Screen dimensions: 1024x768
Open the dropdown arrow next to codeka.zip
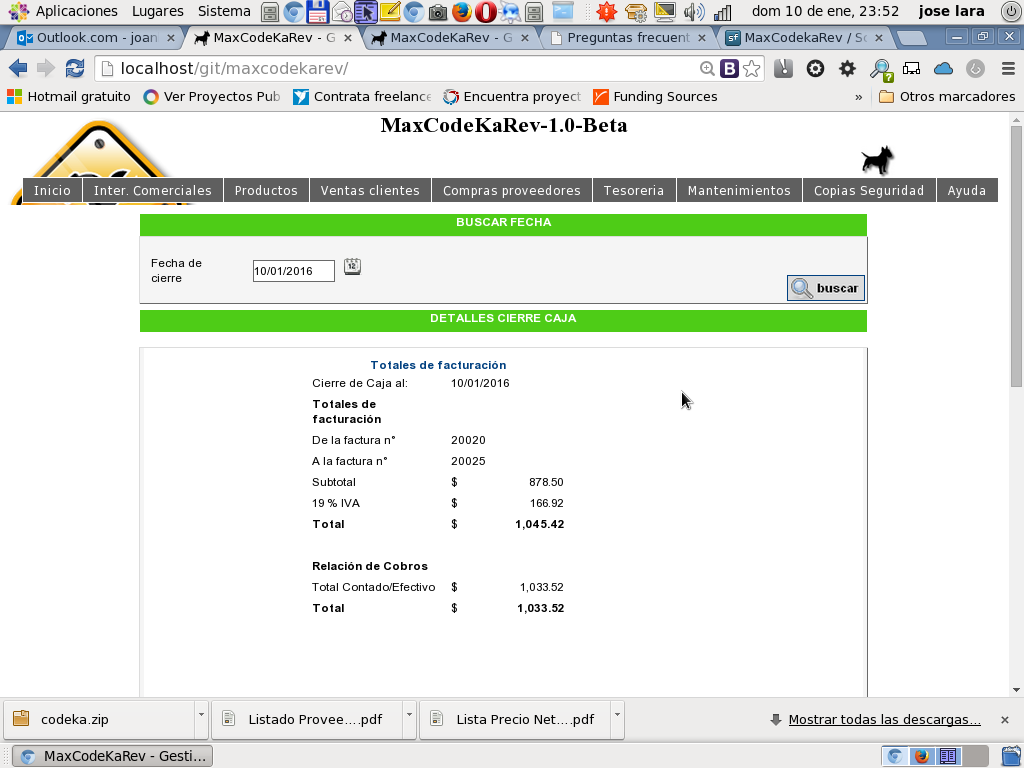(200, 719)
